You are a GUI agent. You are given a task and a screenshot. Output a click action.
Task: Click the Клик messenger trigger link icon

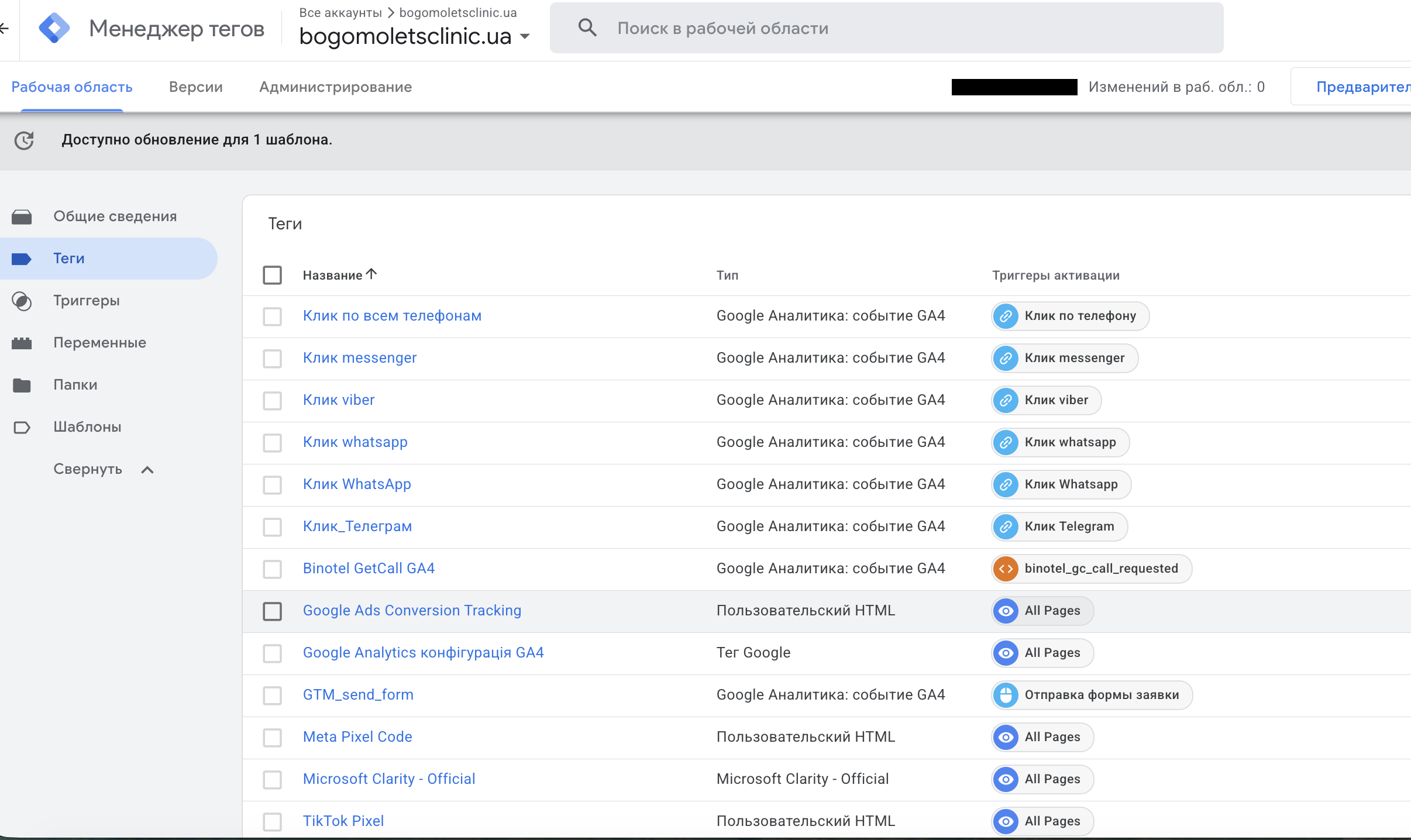(1006, 358)
